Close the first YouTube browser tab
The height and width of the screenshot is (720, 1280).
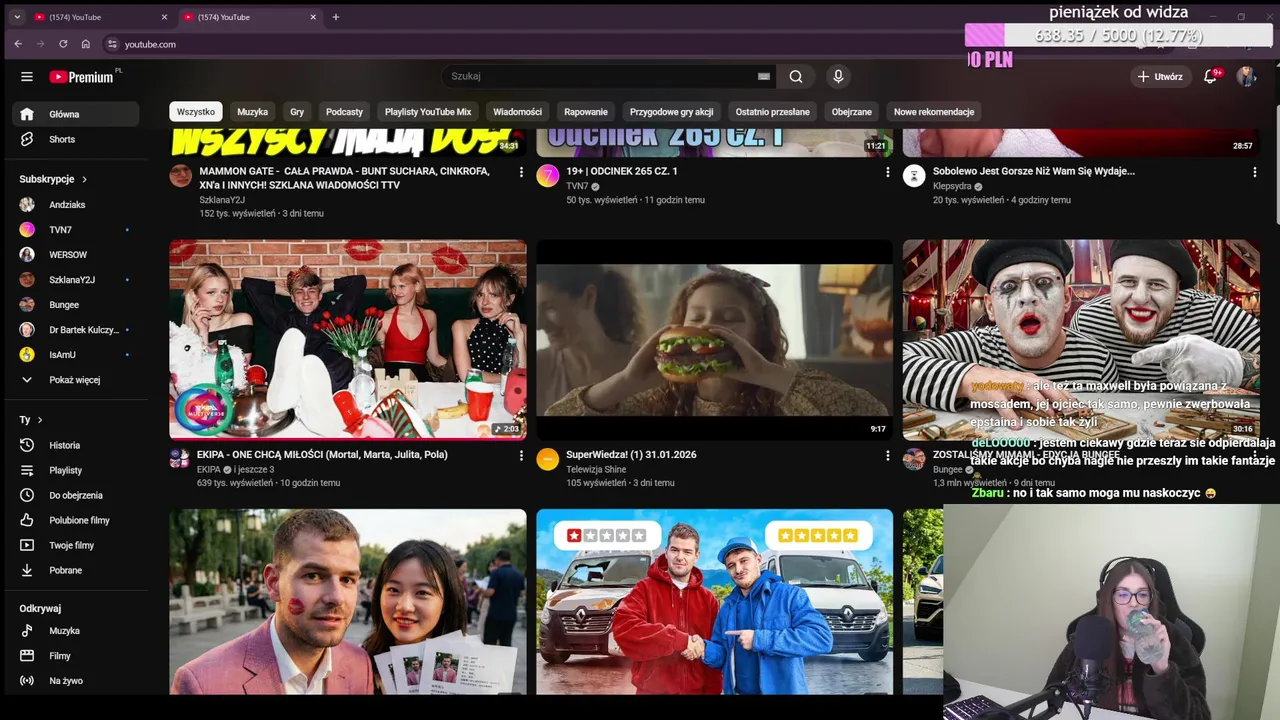165,17
